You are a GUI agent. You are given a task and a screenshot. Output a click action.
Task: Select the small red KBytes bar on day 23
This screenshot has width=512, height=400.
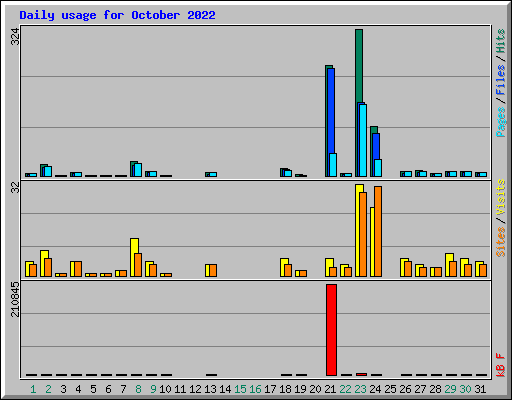(x=361, y=375)
